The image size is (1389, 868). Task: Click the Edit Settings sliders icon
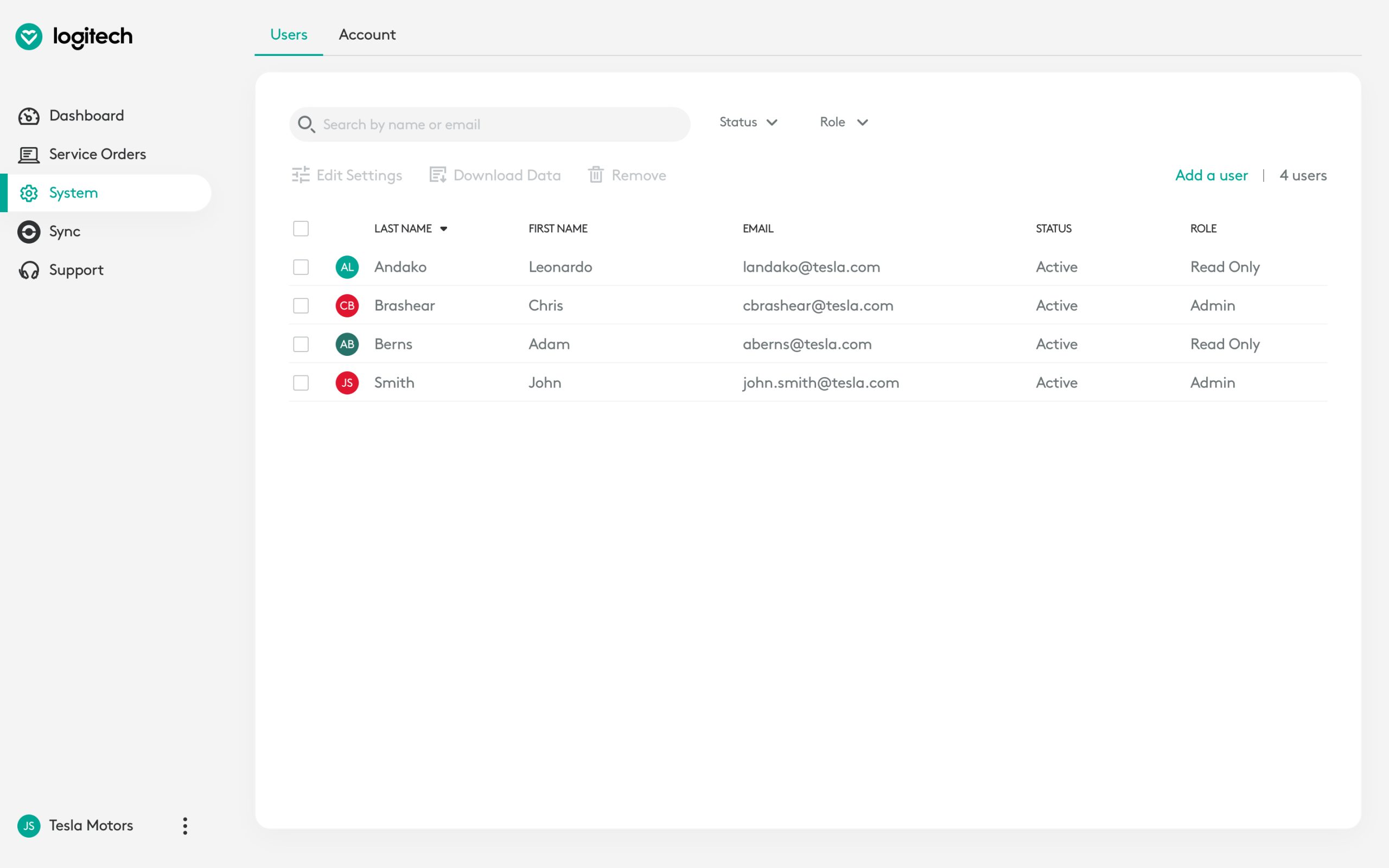(300, 175)
